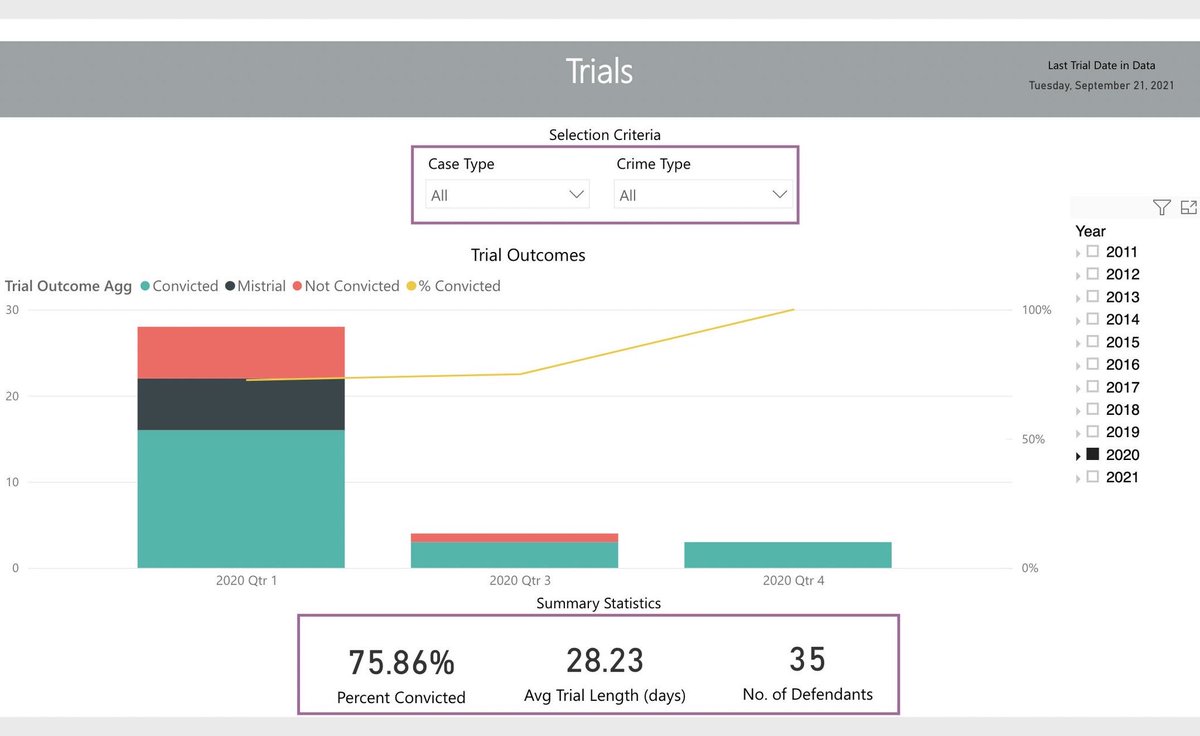Image resolution: width=1200 pixels, height=736 pixels.
Task: Click the % Convicted legend dot
Action: pyautogui.click(x=411, y=286)
